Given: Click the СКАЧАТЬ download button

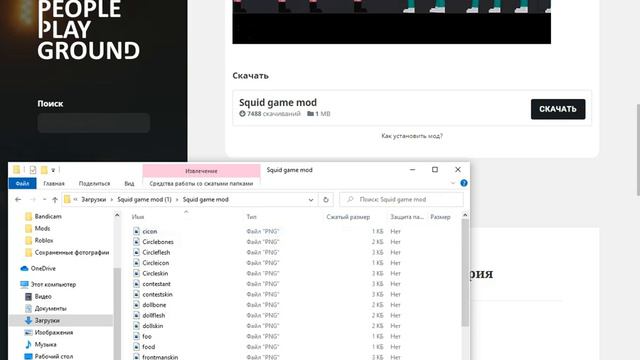Looking at the screenshot, I should (x=558, y=109).
